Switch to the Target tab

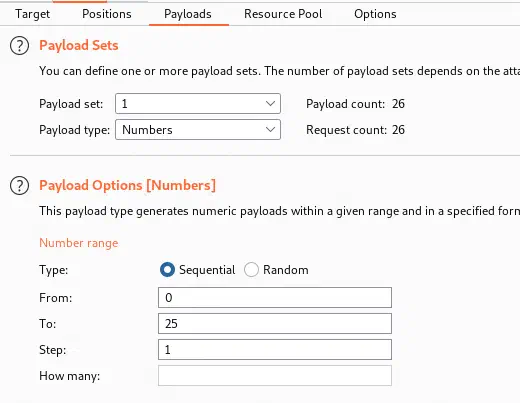point(33,14)
